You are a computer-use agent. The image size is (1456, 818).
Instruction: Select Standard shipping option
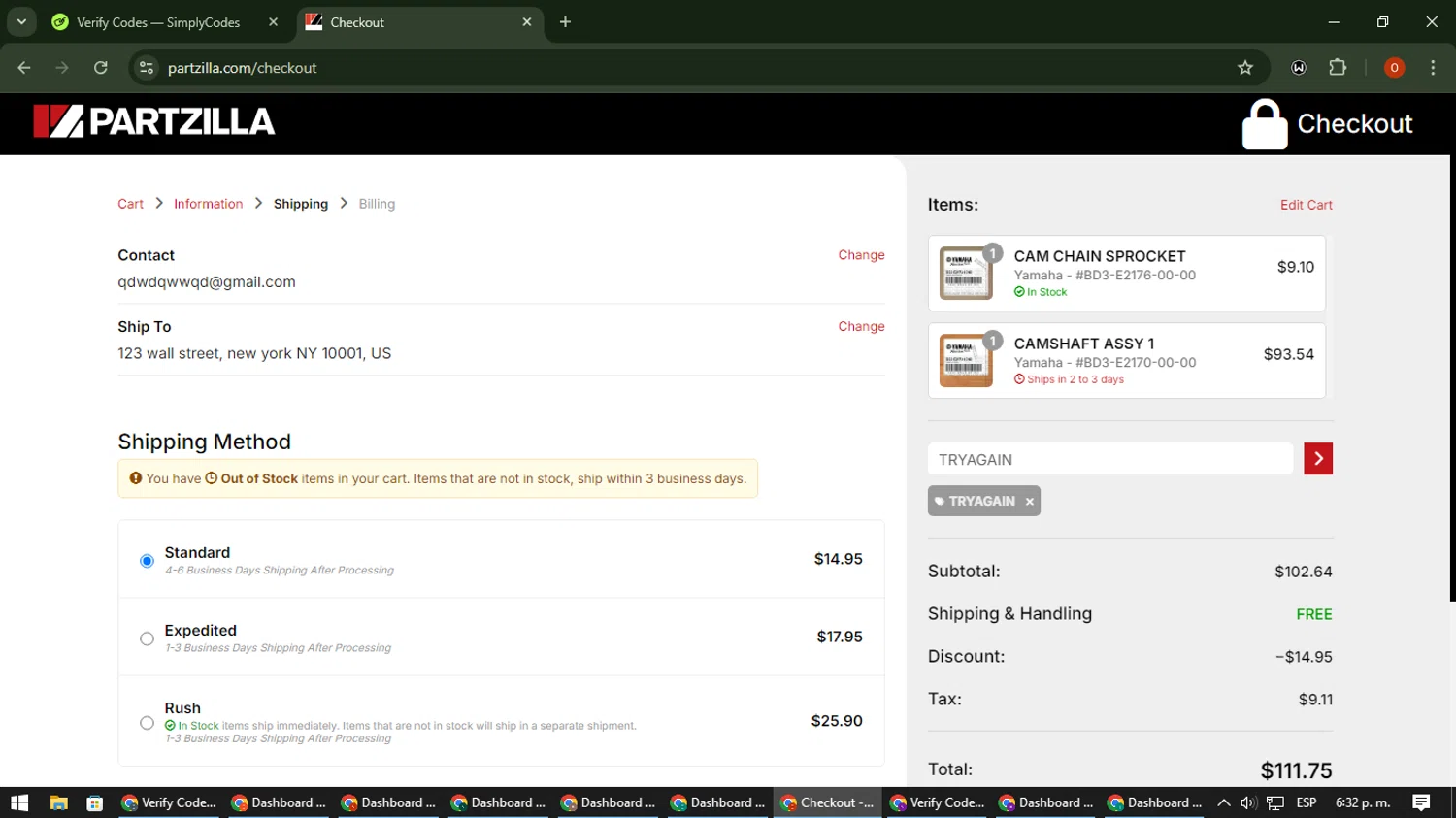pyautogui.click(x=147, y=561)
